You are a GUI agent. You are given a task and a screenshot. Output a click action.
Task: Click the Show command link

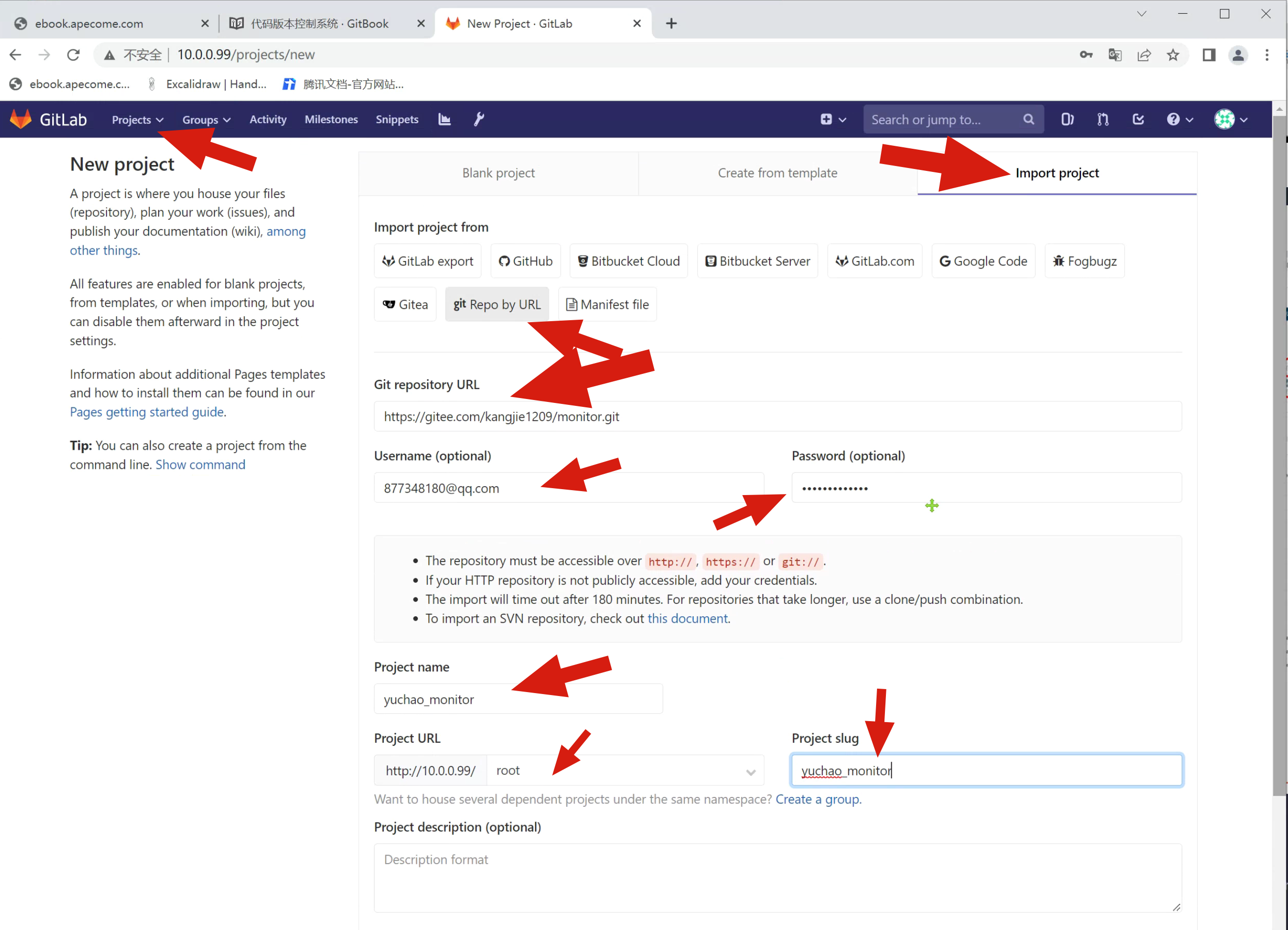click(x=200, y=465)
